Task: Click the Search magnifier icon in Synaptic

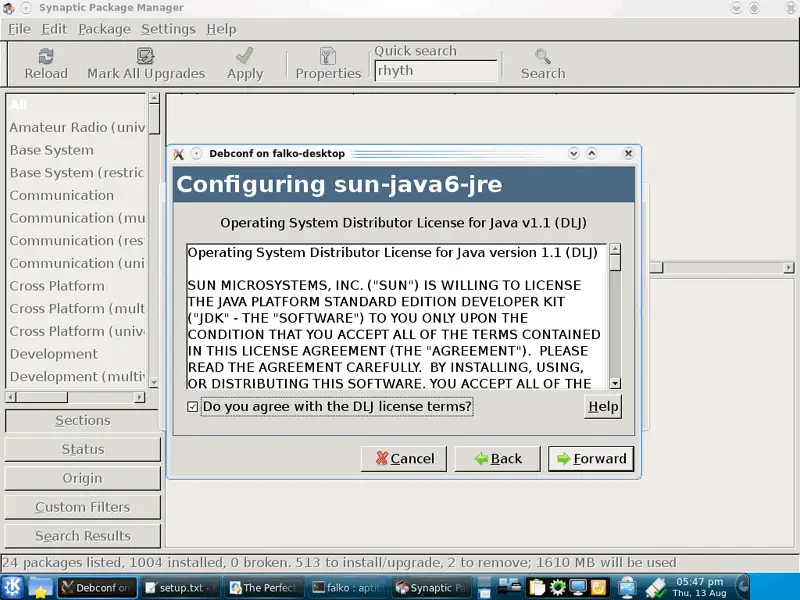Action: pos(543,56)
